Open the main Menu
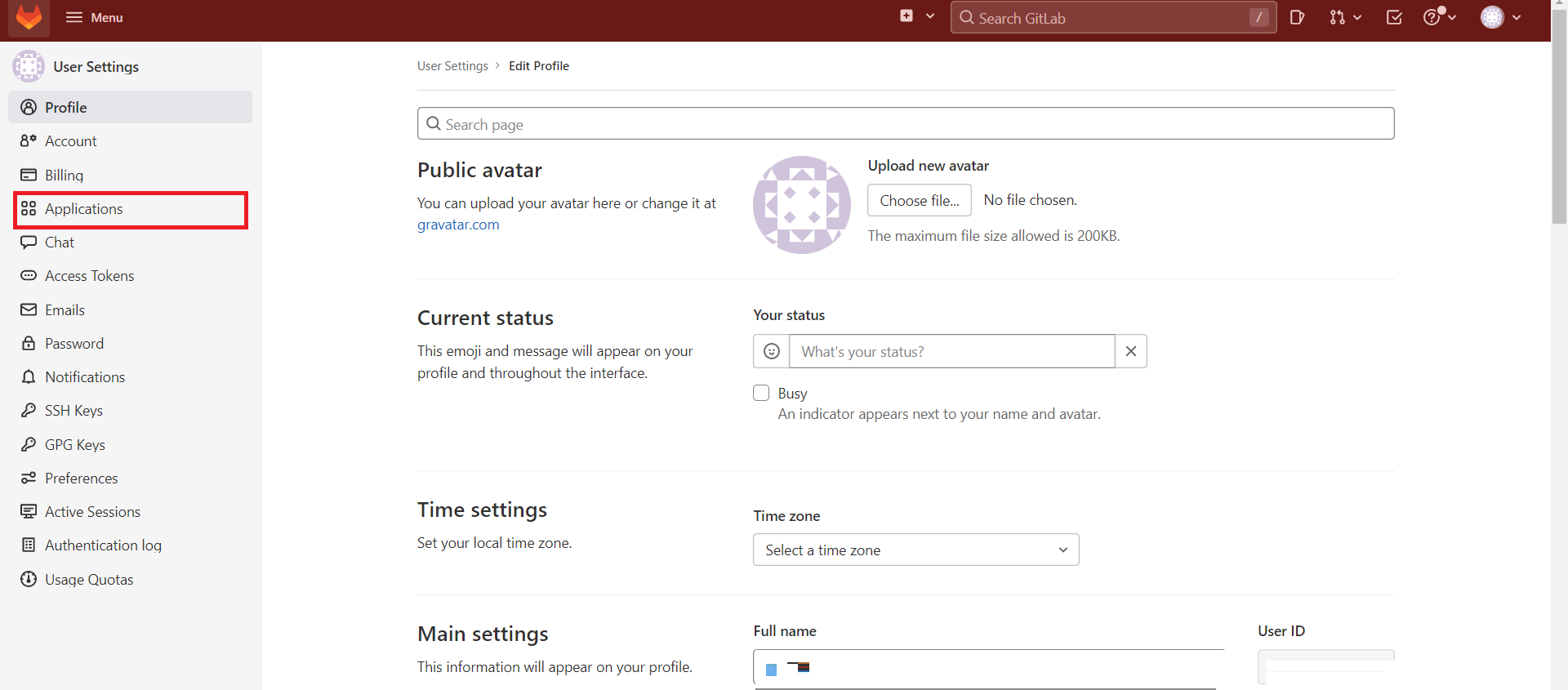The image size is (1568, 690). pos(94,17)
